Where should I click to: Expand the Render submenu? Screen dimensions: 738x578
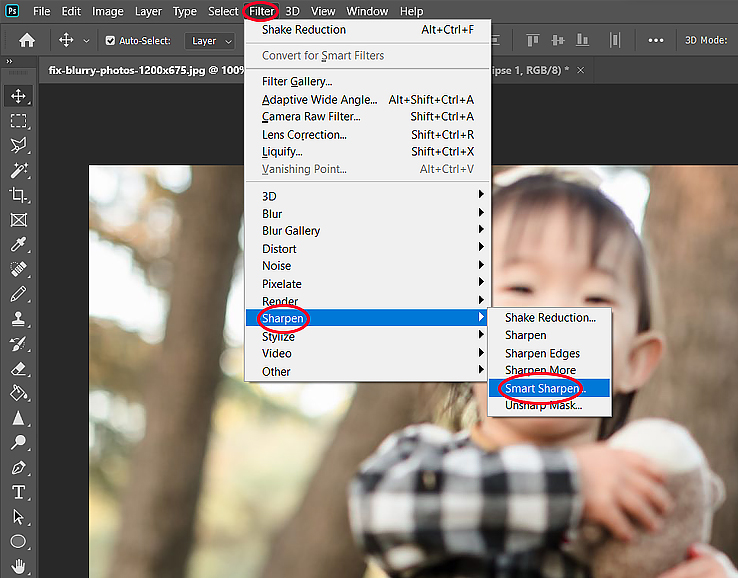[367, 301]
